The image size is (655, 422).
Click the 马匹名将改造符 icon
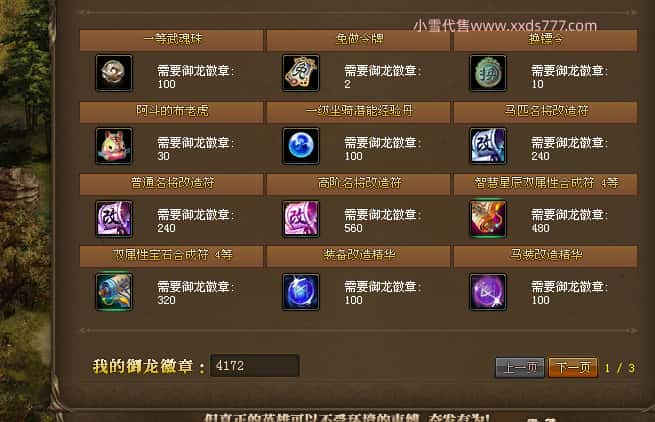pos(488,146)
